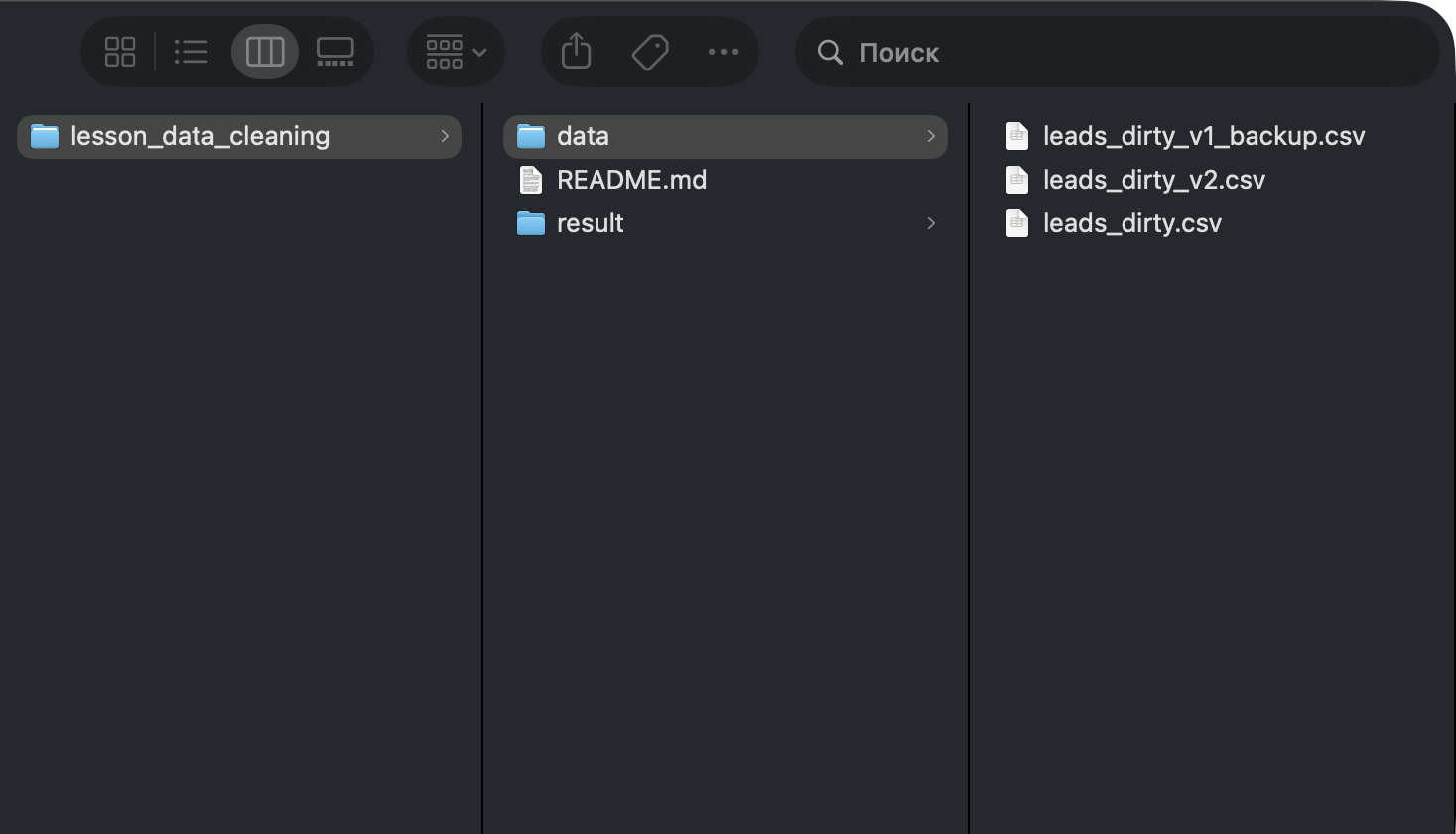Viewport: 1456px width, 834px height.
Task: Select the data folder name
Action: coord(583,136)
